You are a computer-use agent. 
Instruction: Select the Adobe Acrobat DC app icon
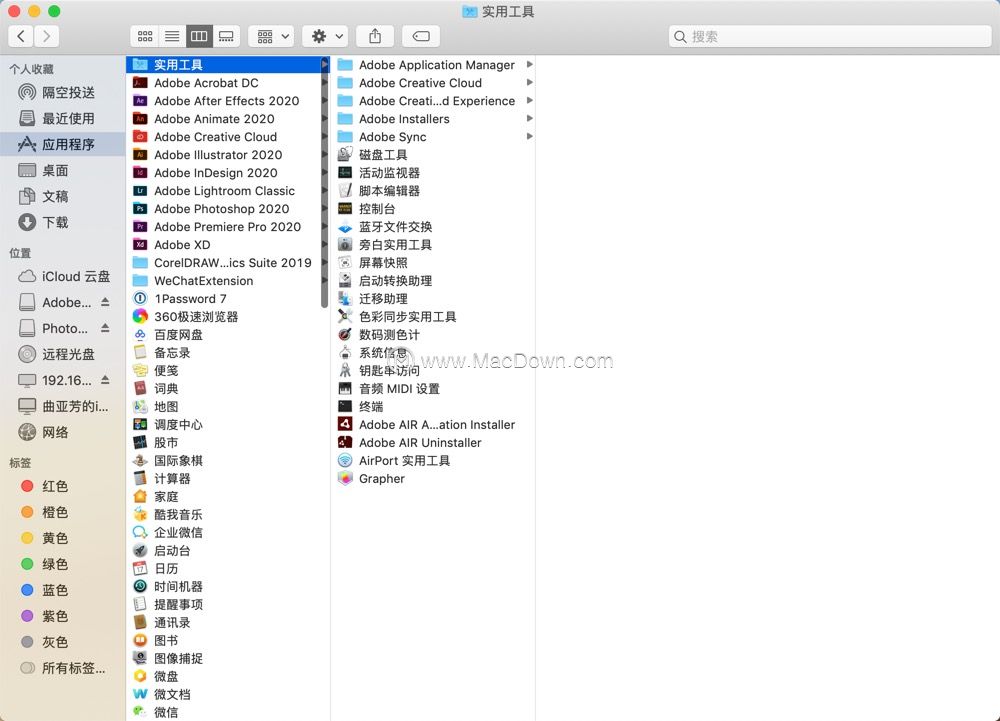tap(140, 83)
